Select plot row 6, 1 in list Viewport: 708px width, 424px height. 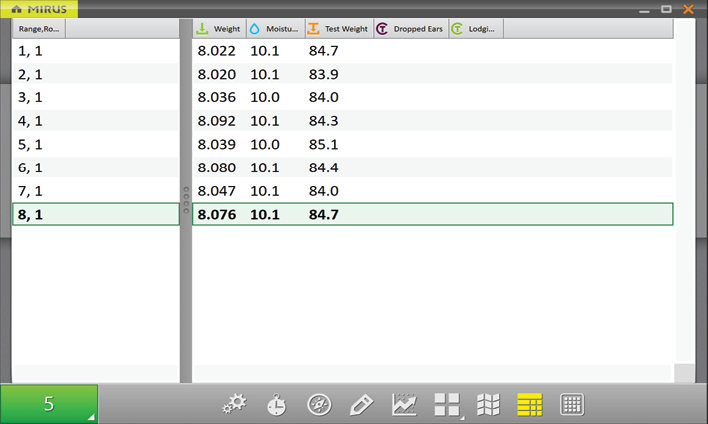(x=95, y=167)
